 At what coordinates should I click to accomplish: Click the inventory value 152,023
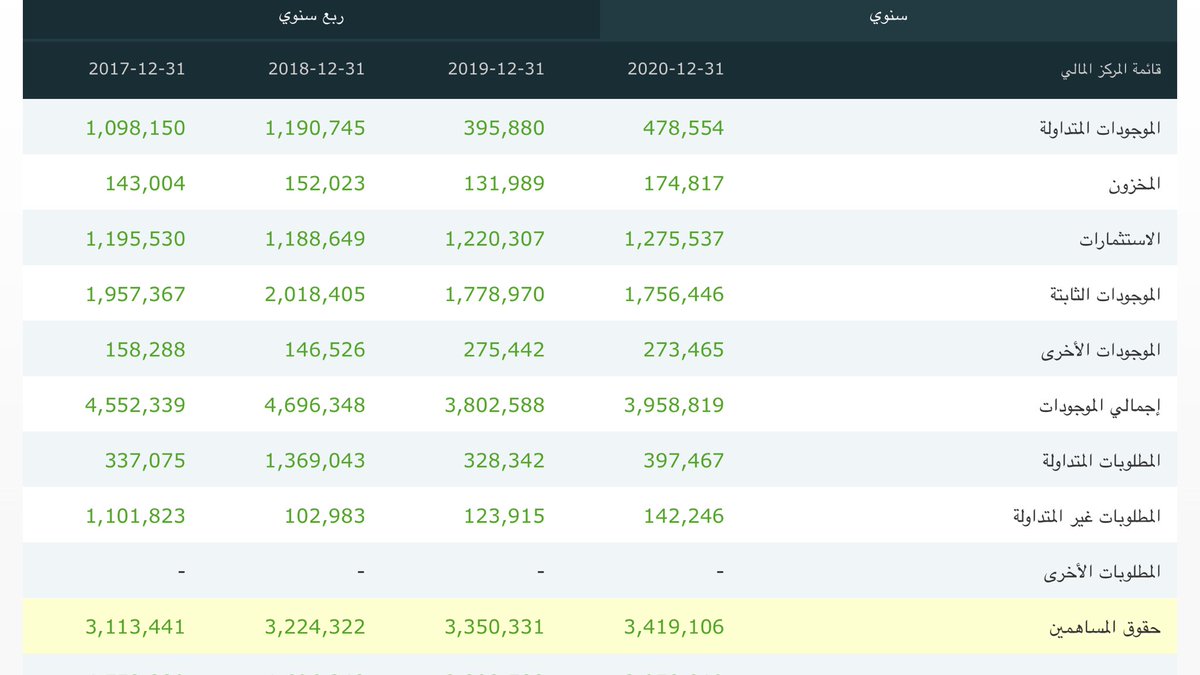(x=325, y=184)
